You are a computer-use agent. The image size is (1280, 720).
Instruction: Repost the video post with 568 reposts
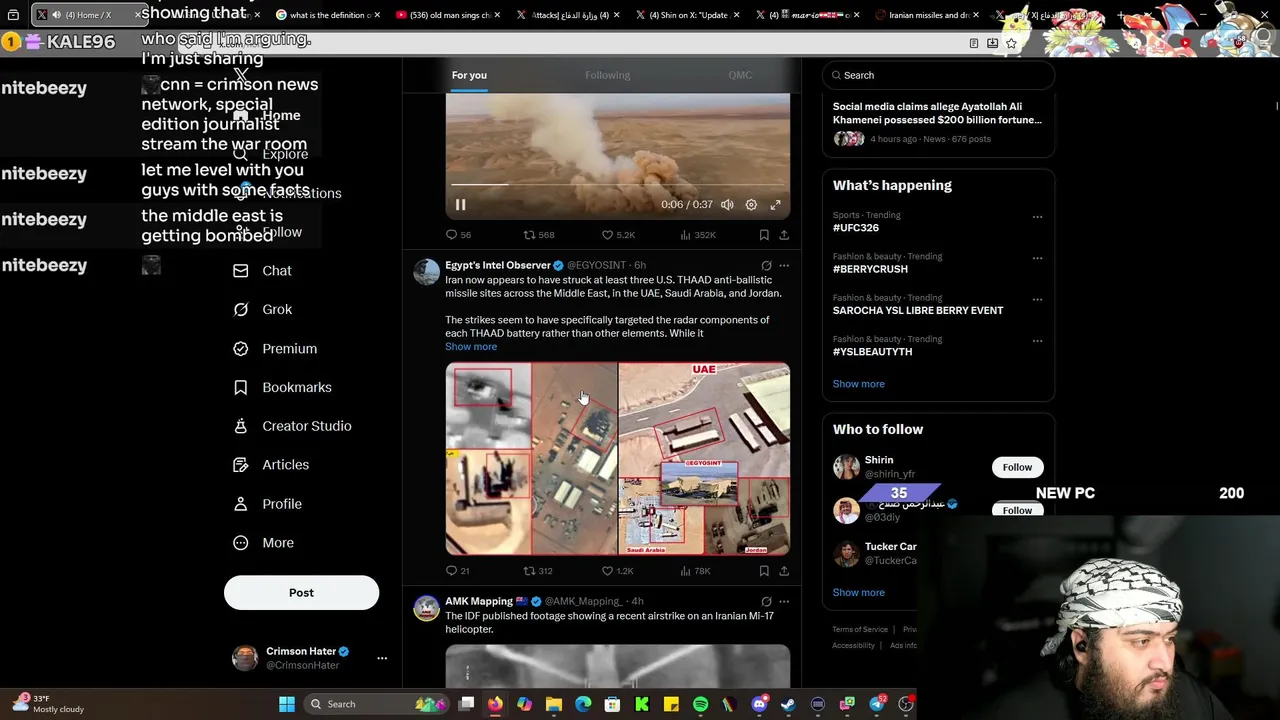pyautogui.click(x=539, y=235)
